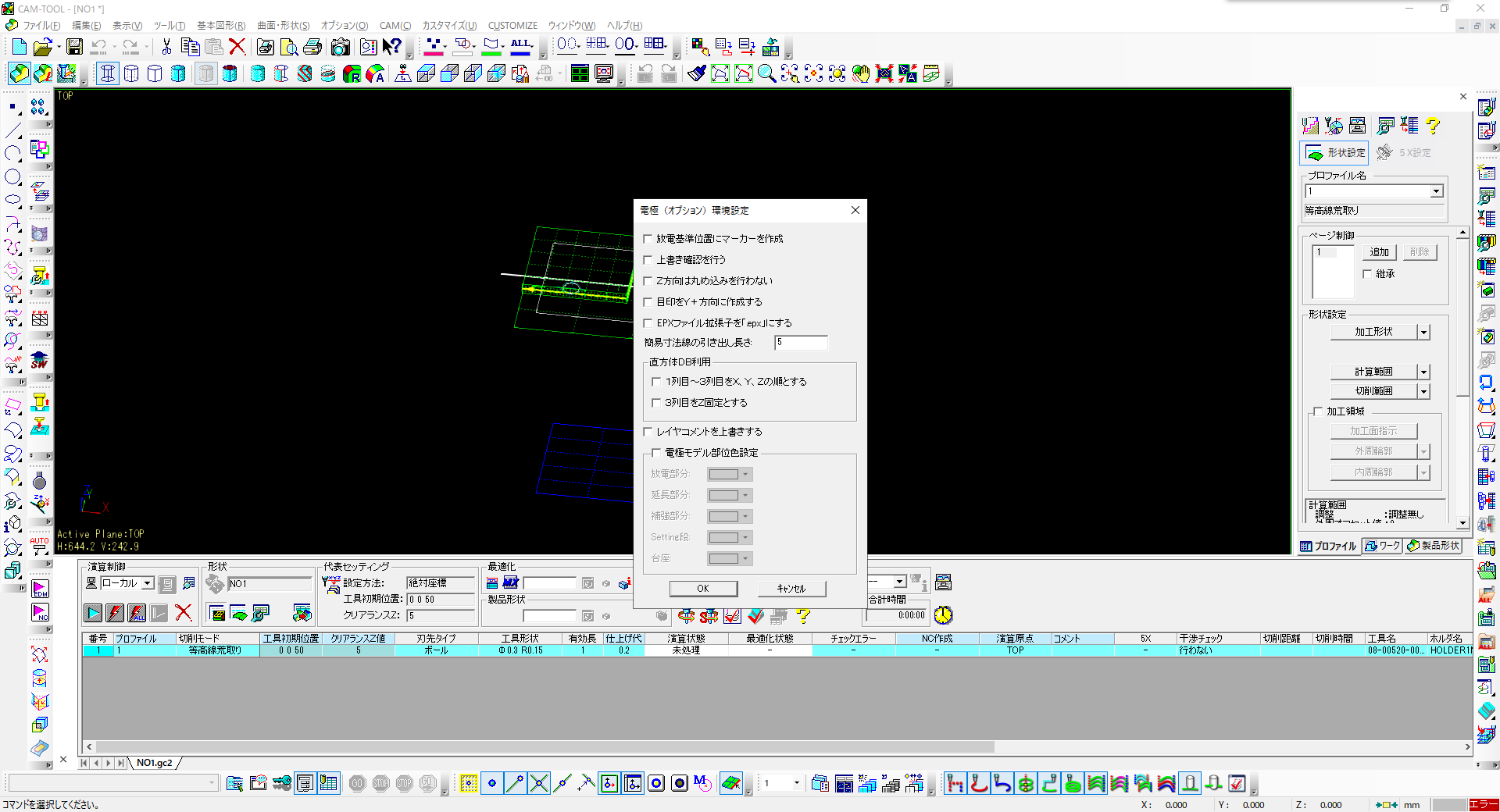Open the 延長部分 color dropdown
This screenshot has height=812, width=1500.
tap(745, 496)
